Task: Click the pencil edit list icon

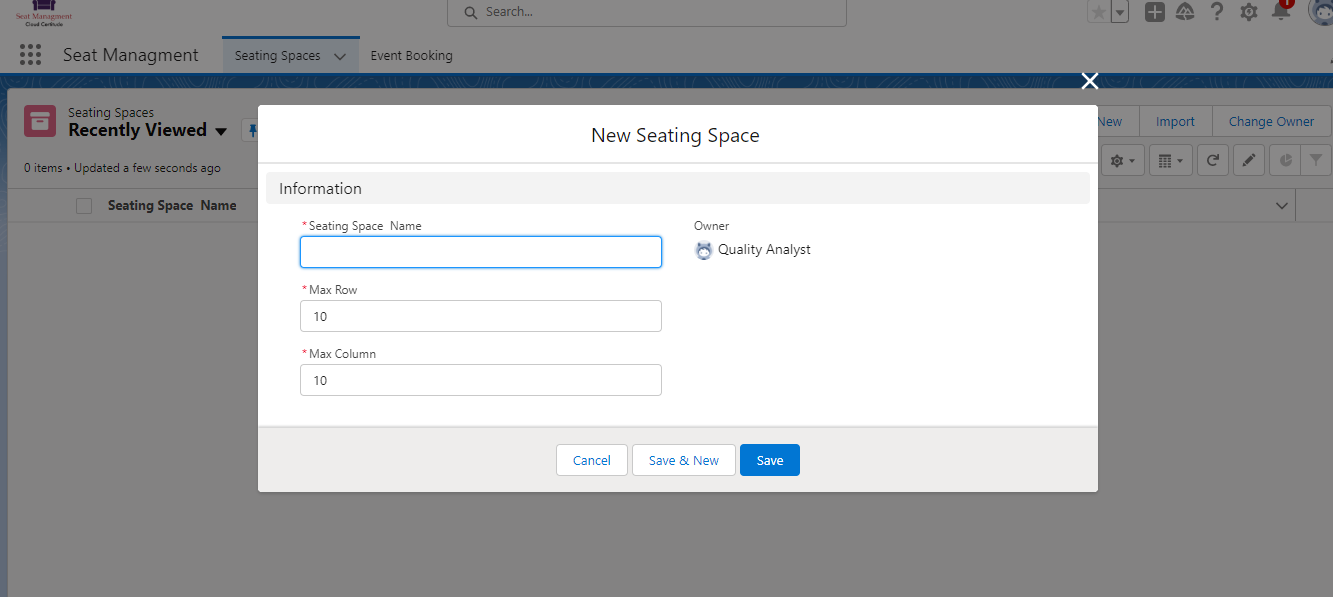Action: pyautogui.click(x=1249, y=160)
